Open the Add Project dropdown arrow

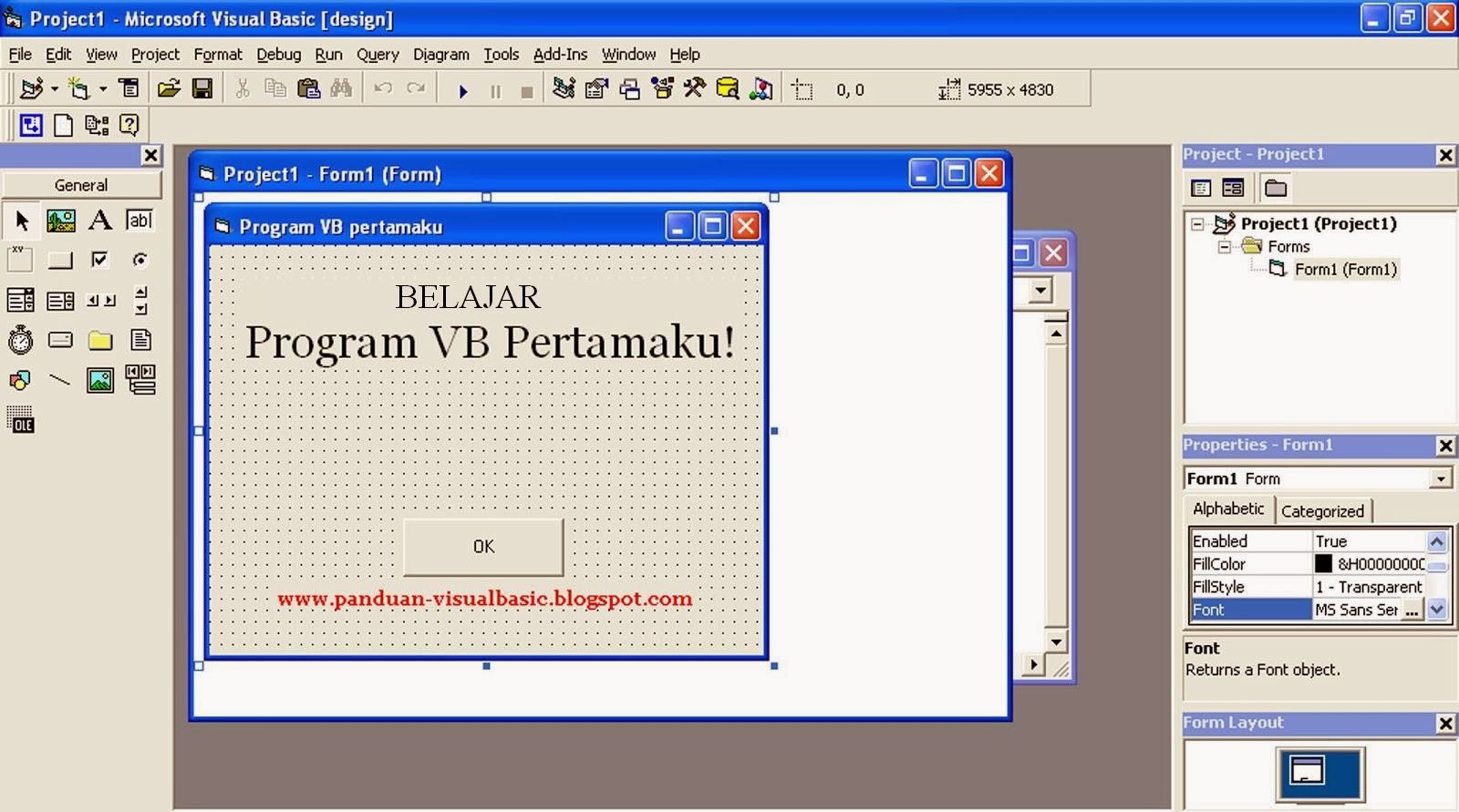(55, 88)
